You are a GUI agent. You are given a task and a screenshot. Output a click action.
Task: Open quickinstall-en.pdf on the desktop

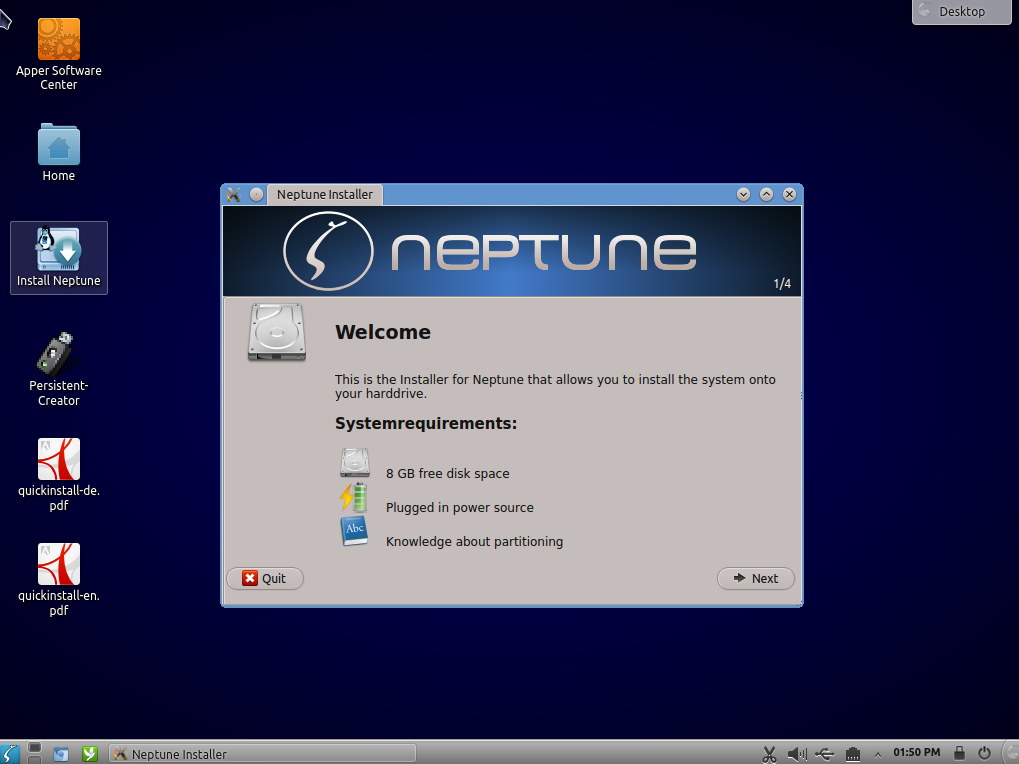click(x=58, y=579)
